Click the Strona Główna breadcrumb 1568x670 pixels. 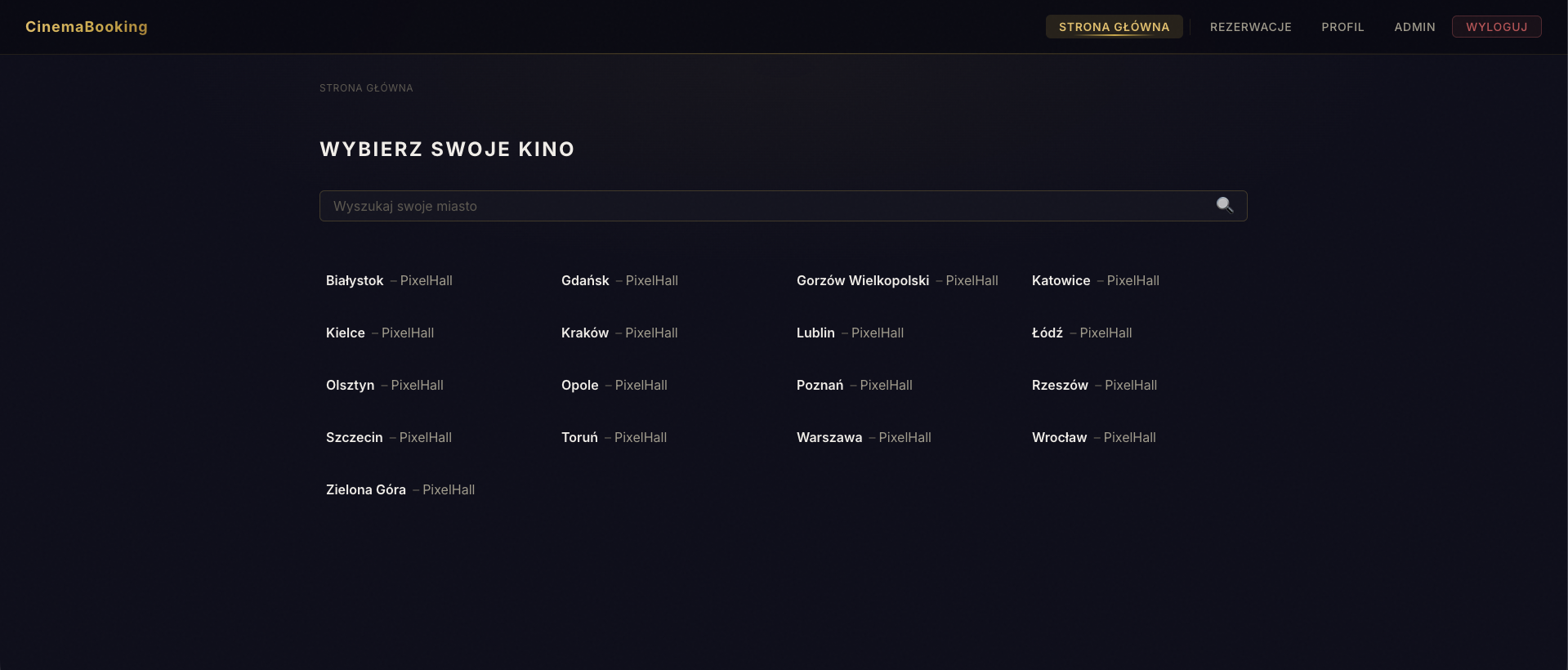[x=366, y=88]
